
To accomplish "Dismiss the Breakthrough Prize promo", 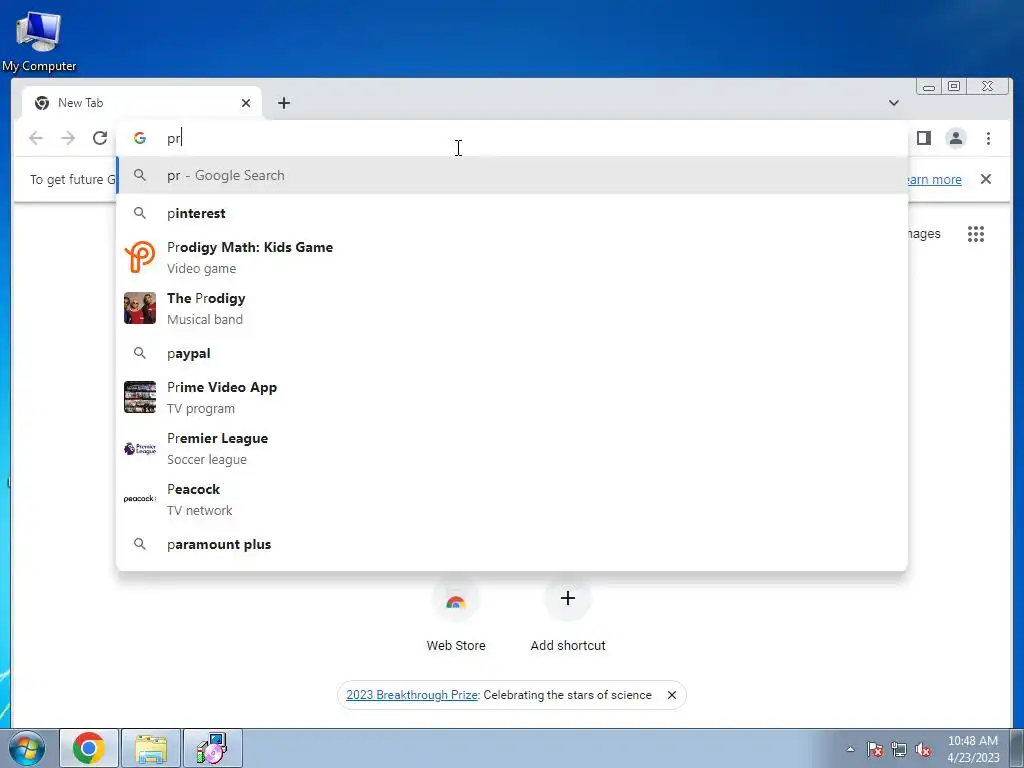I will tap(671, 695).
